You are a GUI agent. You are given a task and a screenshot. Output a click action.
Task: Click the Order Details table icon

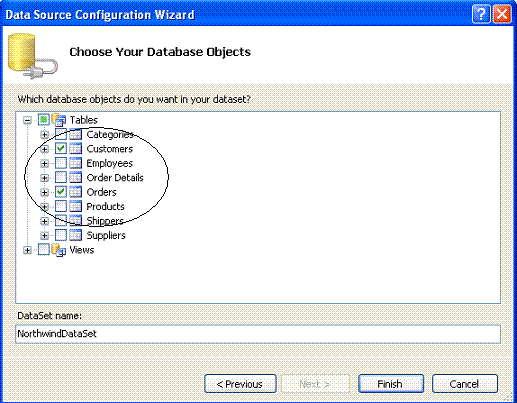tap(76, 177)
